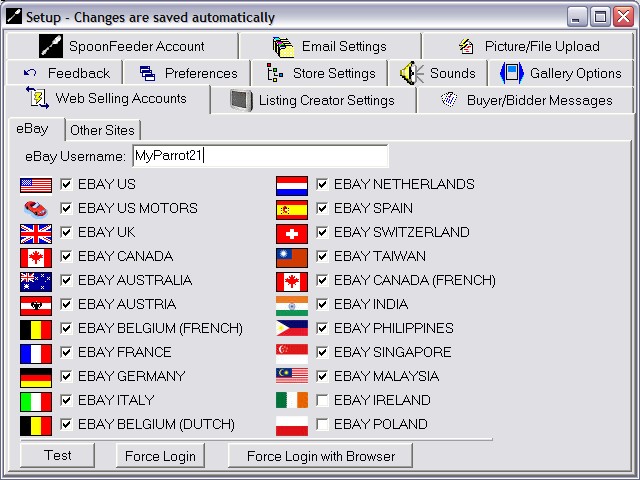The height and width of the screenshot is (480, 640).
Task: Toggle the EBAY UK checkbox
Action: (x=66, y=232)
